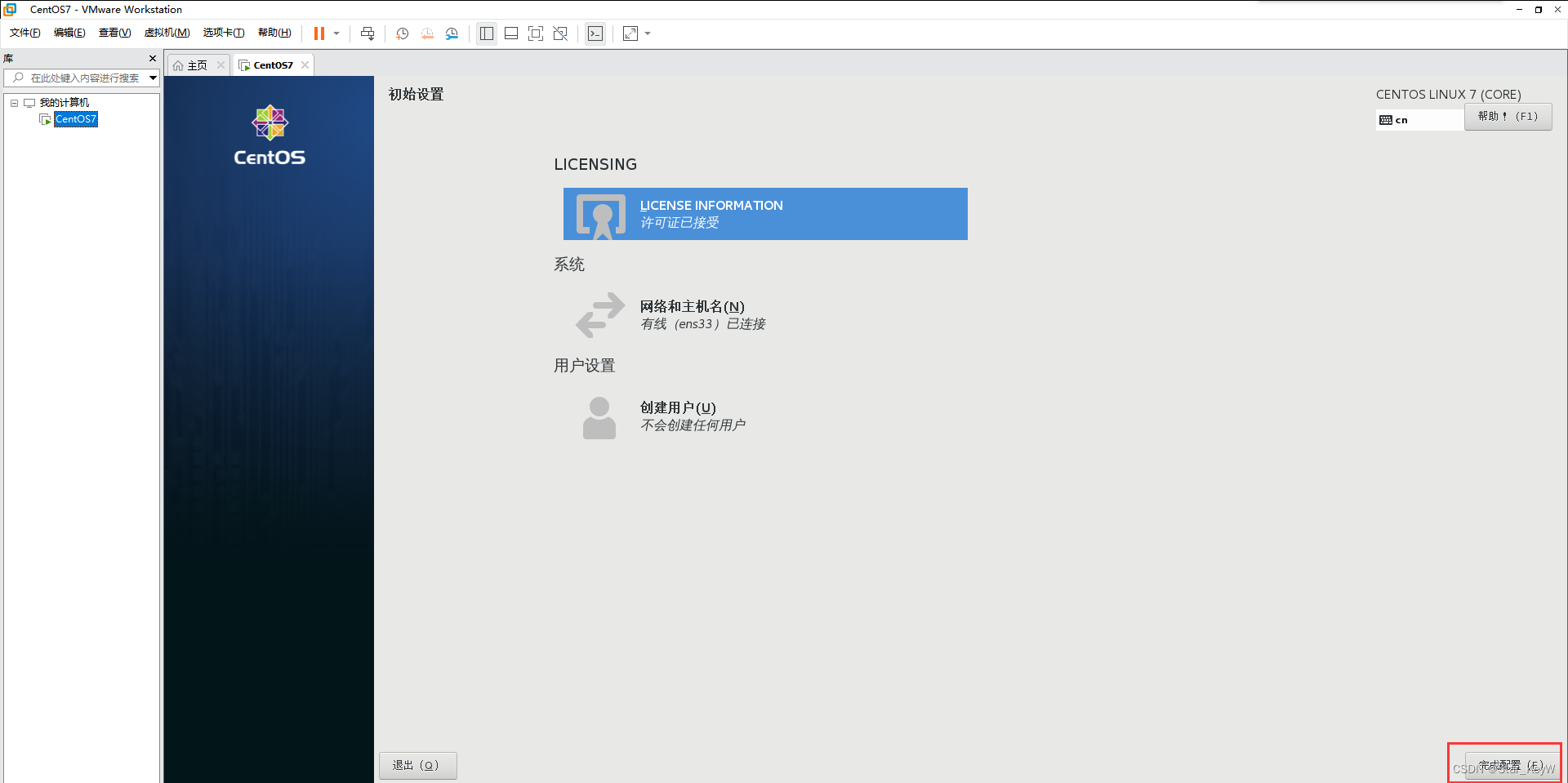Open LICENSE INFORMATION settings
This screenshot has height=783, width=1568.
(764, 214)
